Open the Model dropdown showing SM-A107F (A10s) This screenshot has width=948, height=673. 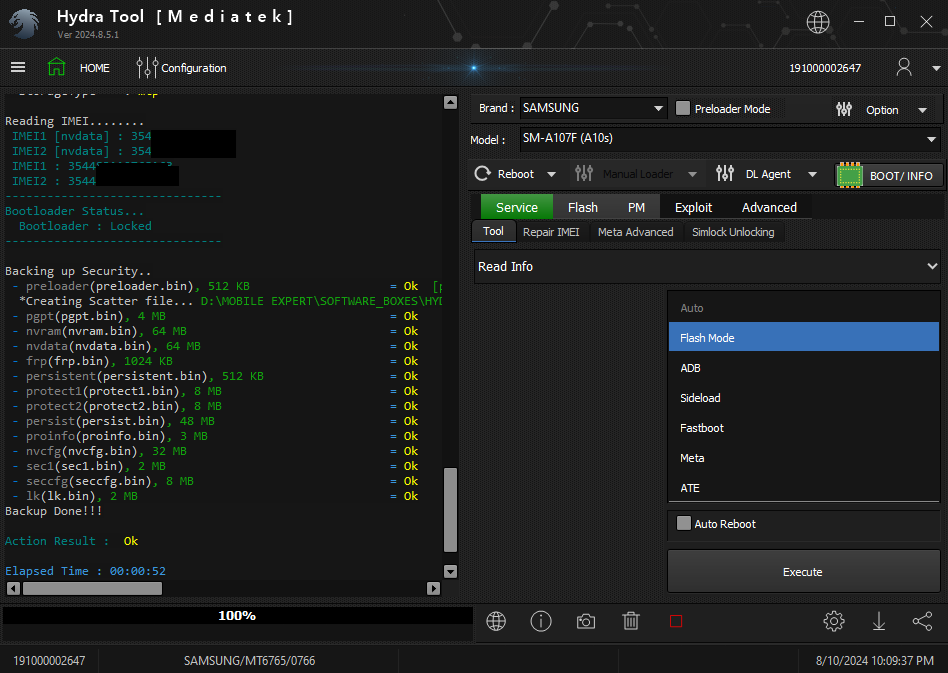(730, 138)
